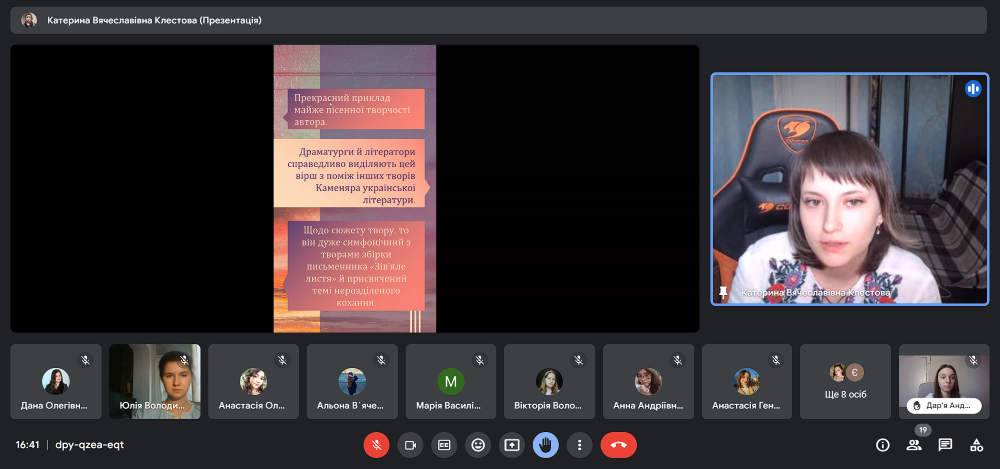This screenshot has height=469, width=1000.
Task: Click the presentation title bar Катерина Вячеславівна Клестова (Презентація)
Action: coord(498,20)
